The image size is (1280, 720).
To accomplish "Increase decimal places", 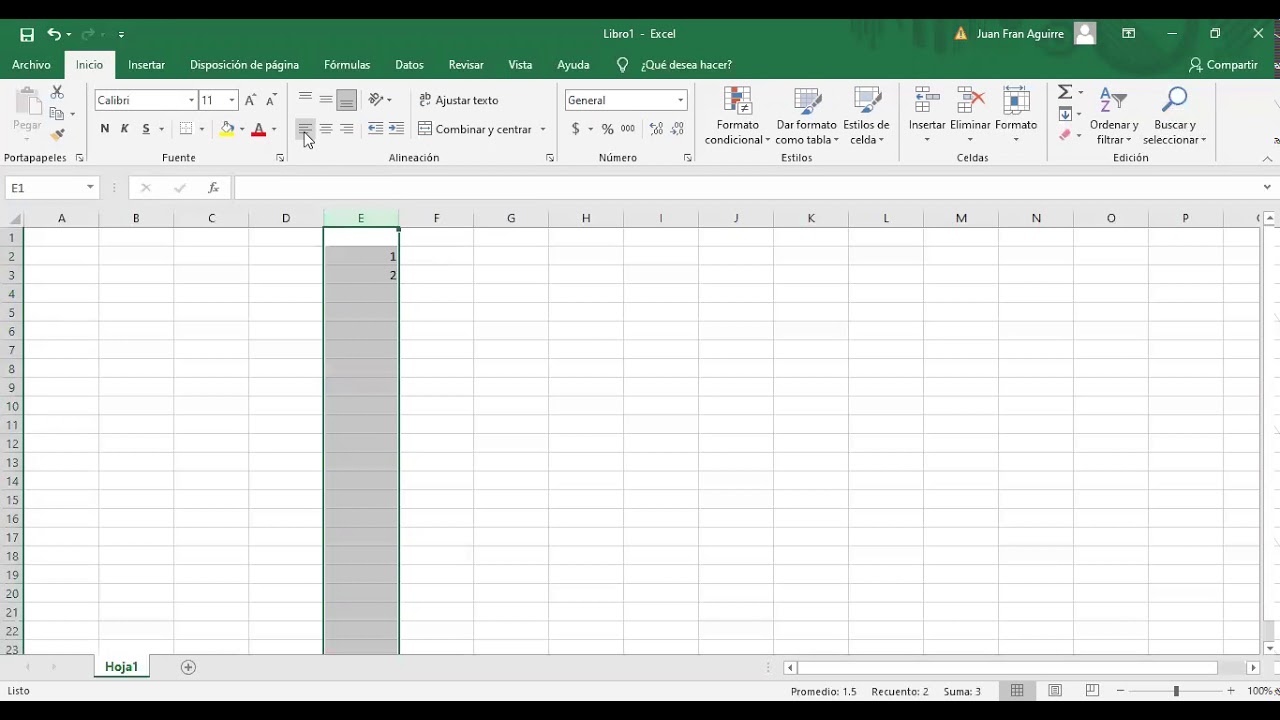I will pos(656,129).
